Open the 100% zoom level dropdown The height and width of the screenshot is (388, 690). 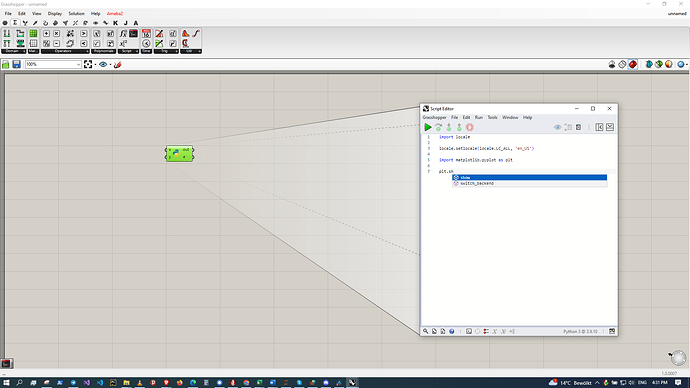(x=53, y=65)
